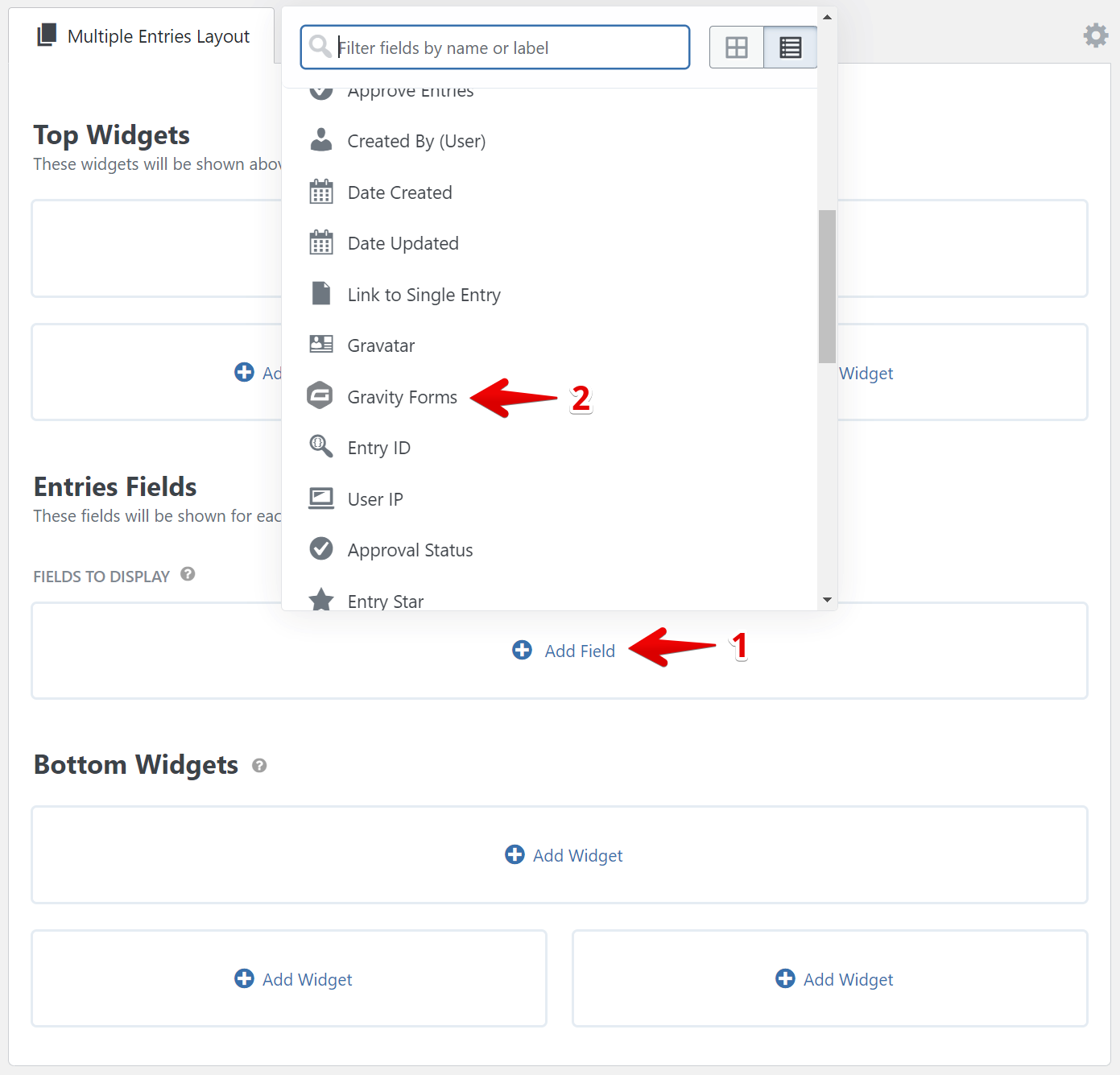Click the plus icon beside Add Field
The width and height of the screenshot is (1120, 1075).
[522, 650]
